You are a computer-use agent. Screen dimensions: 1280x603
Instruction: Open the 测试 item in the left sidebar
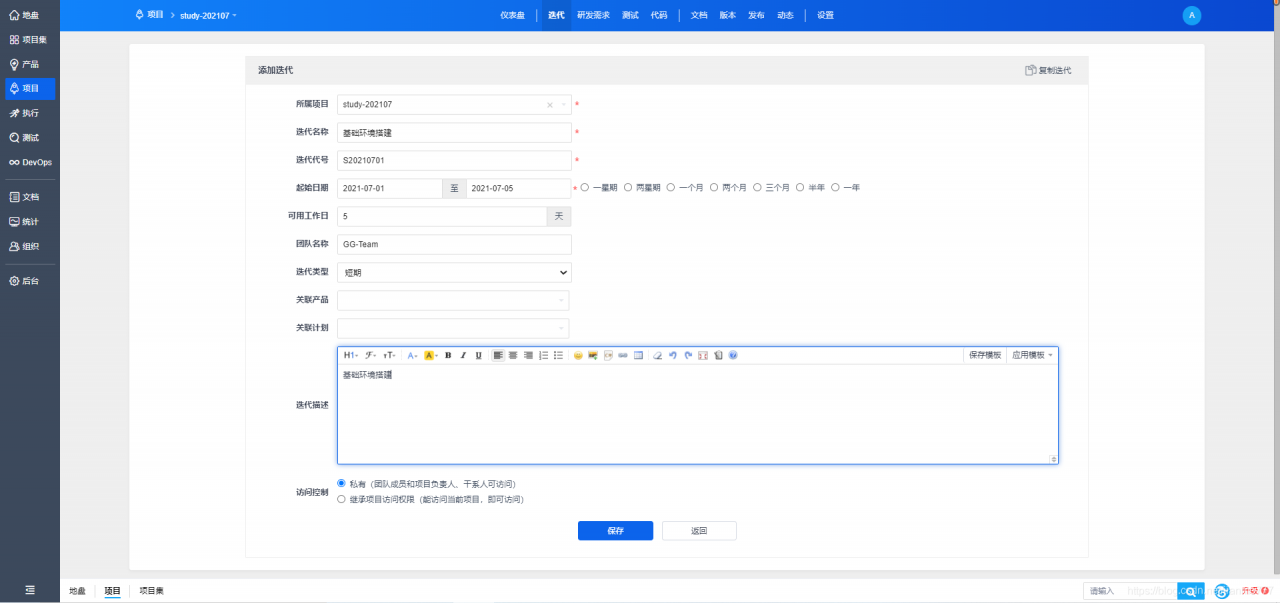(x=29, y=138)
